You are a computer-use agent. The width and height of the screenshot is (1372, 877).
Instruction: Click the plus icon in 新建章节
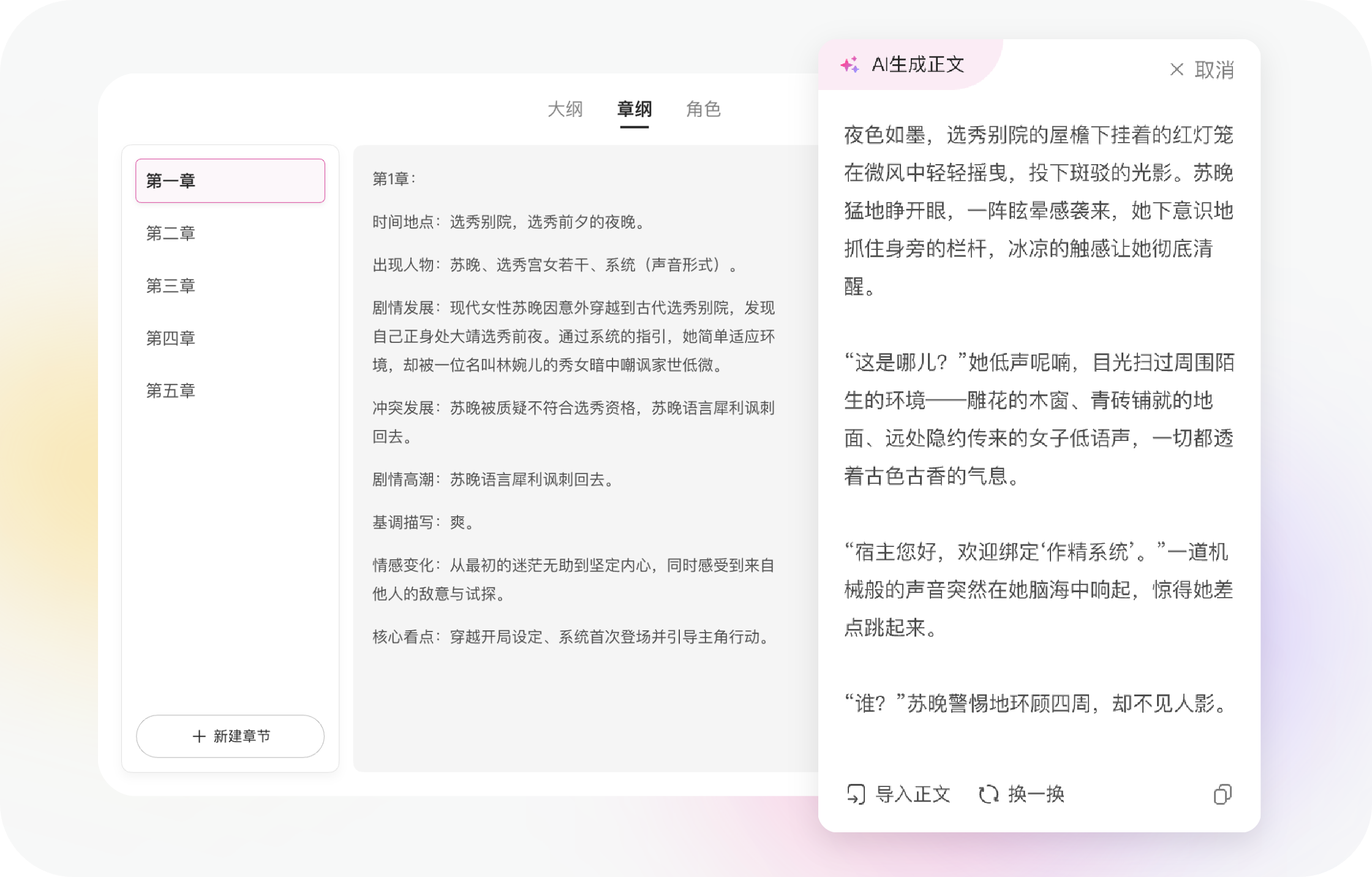tap(198, 736)
